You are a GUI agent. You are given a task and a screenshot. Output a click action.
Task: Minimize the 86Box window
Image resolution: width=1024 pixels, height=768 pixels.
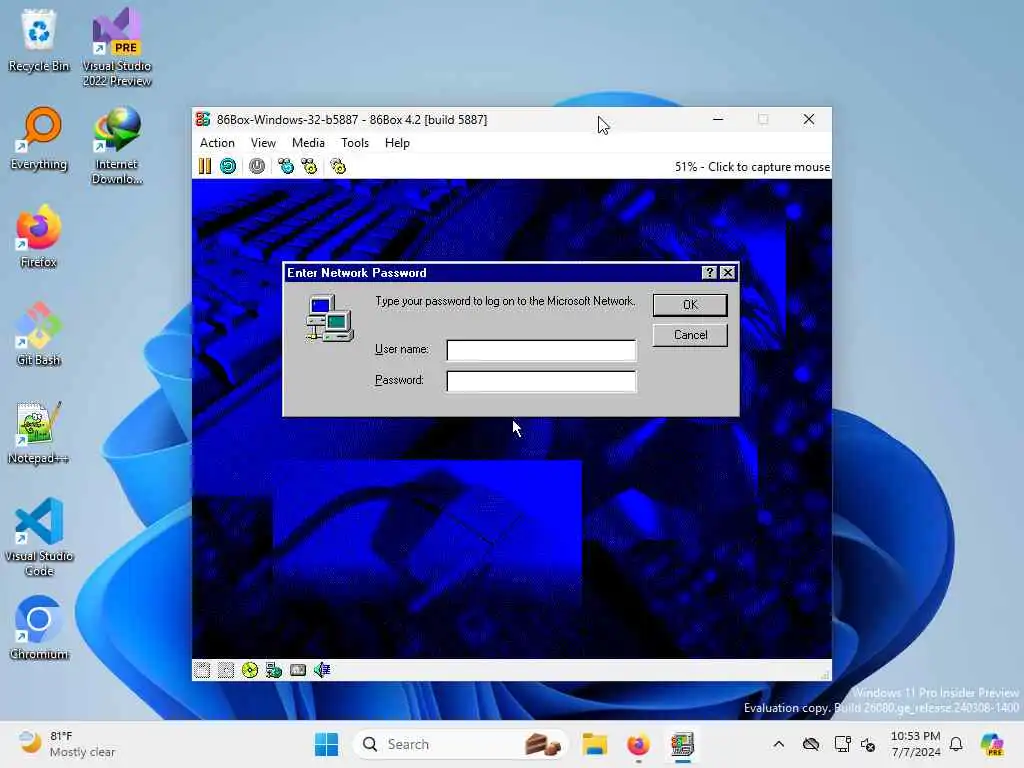(x=718, y=120)
